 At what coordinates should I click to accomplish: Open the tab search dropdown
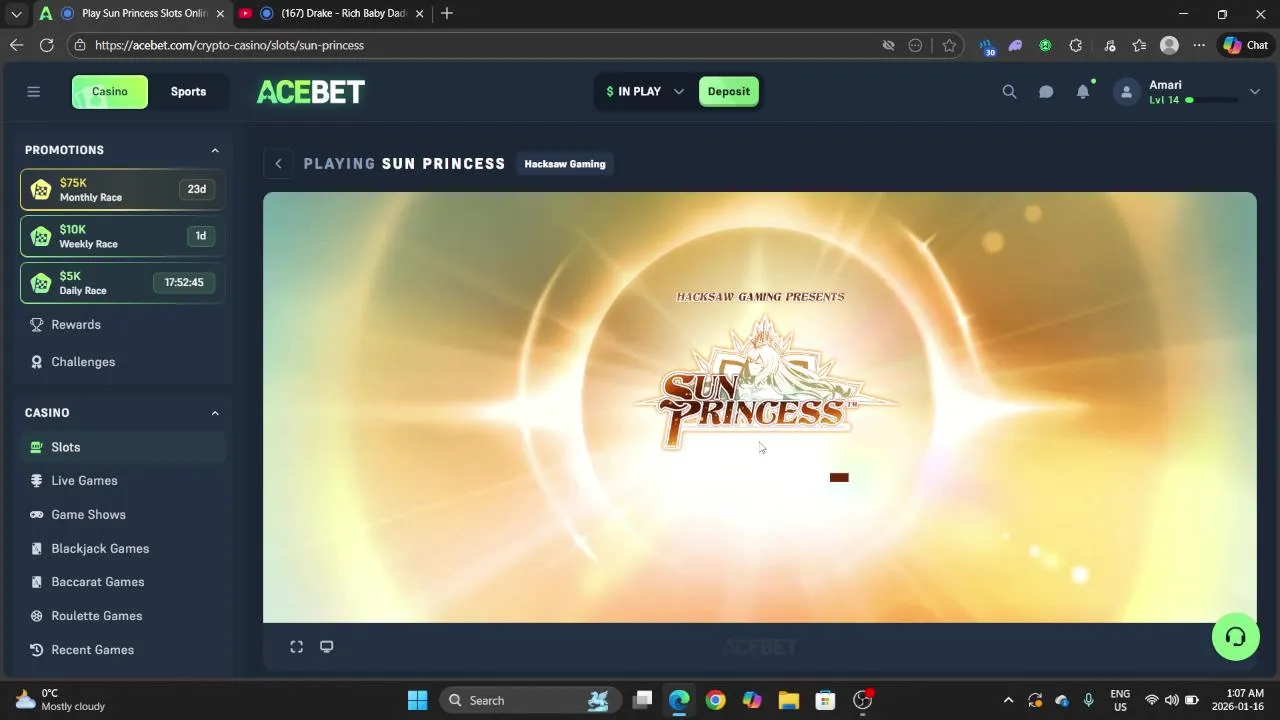click(16, 14)
